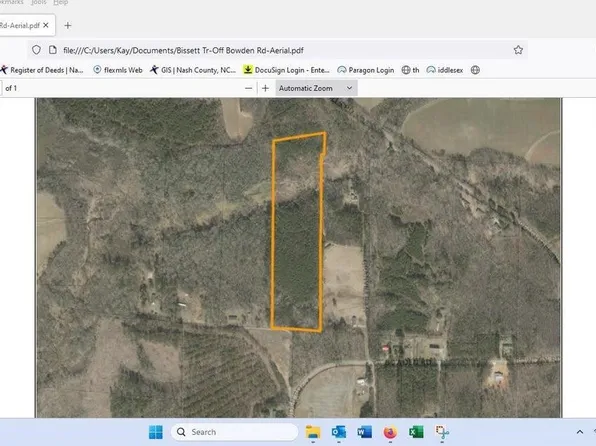This screenshot has width=596, height=446.
Task: Close the Rd-Aerial.pdf tab
Action: (x=46, y=25)
